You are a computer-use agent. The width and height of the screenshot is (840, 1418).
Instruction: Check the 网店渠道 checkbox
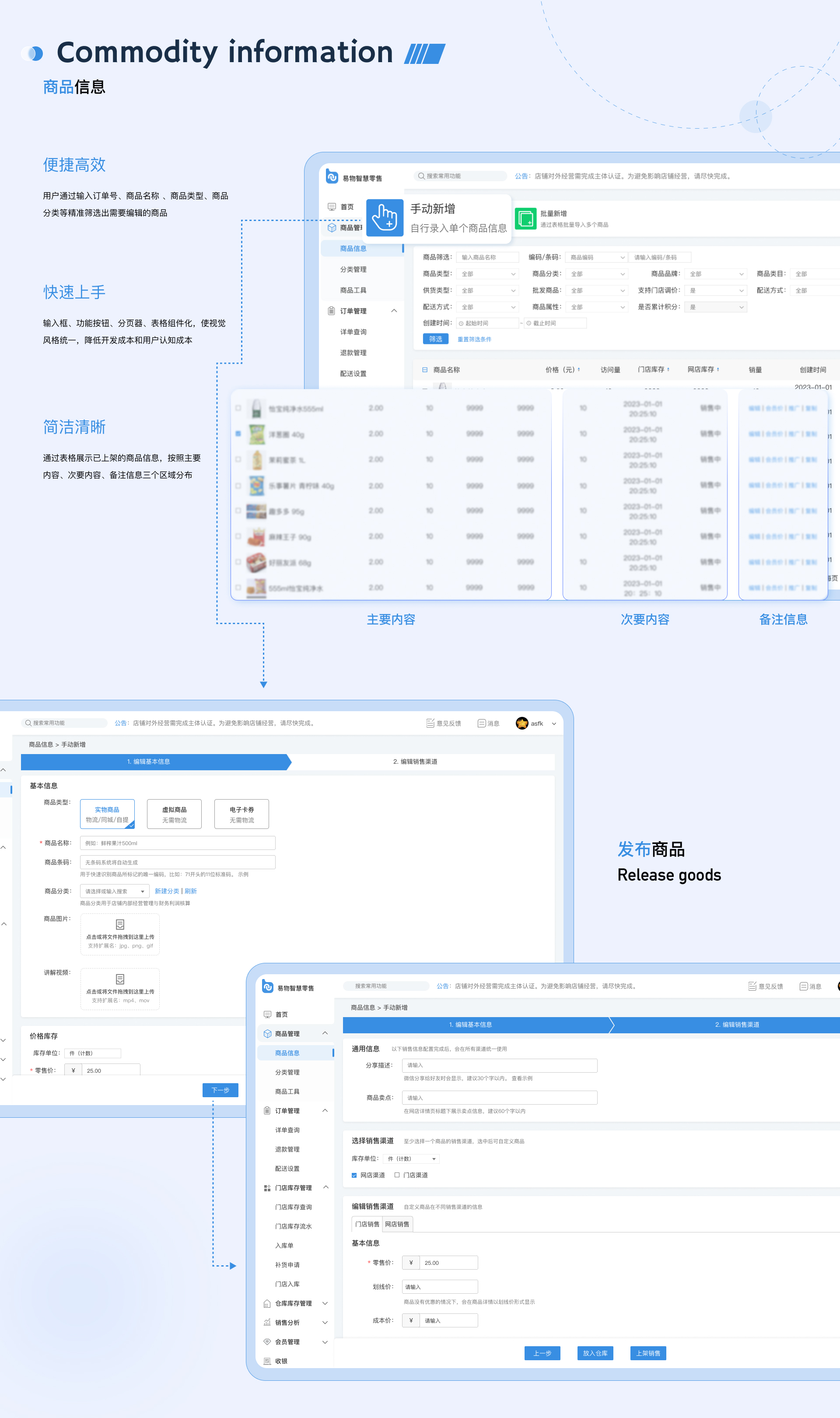pos(354,1175)
